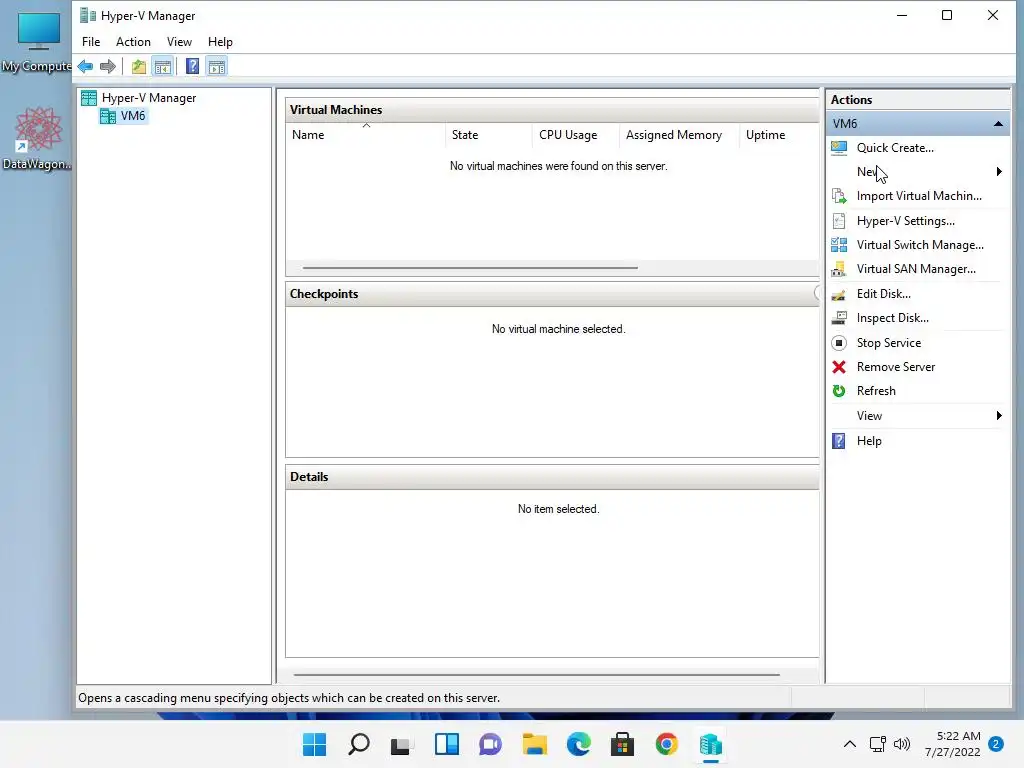Image resolution: width=1024 pixels, height=768 pixels.
Task: Click Import Virtual Machine... action
Action: 919,196
